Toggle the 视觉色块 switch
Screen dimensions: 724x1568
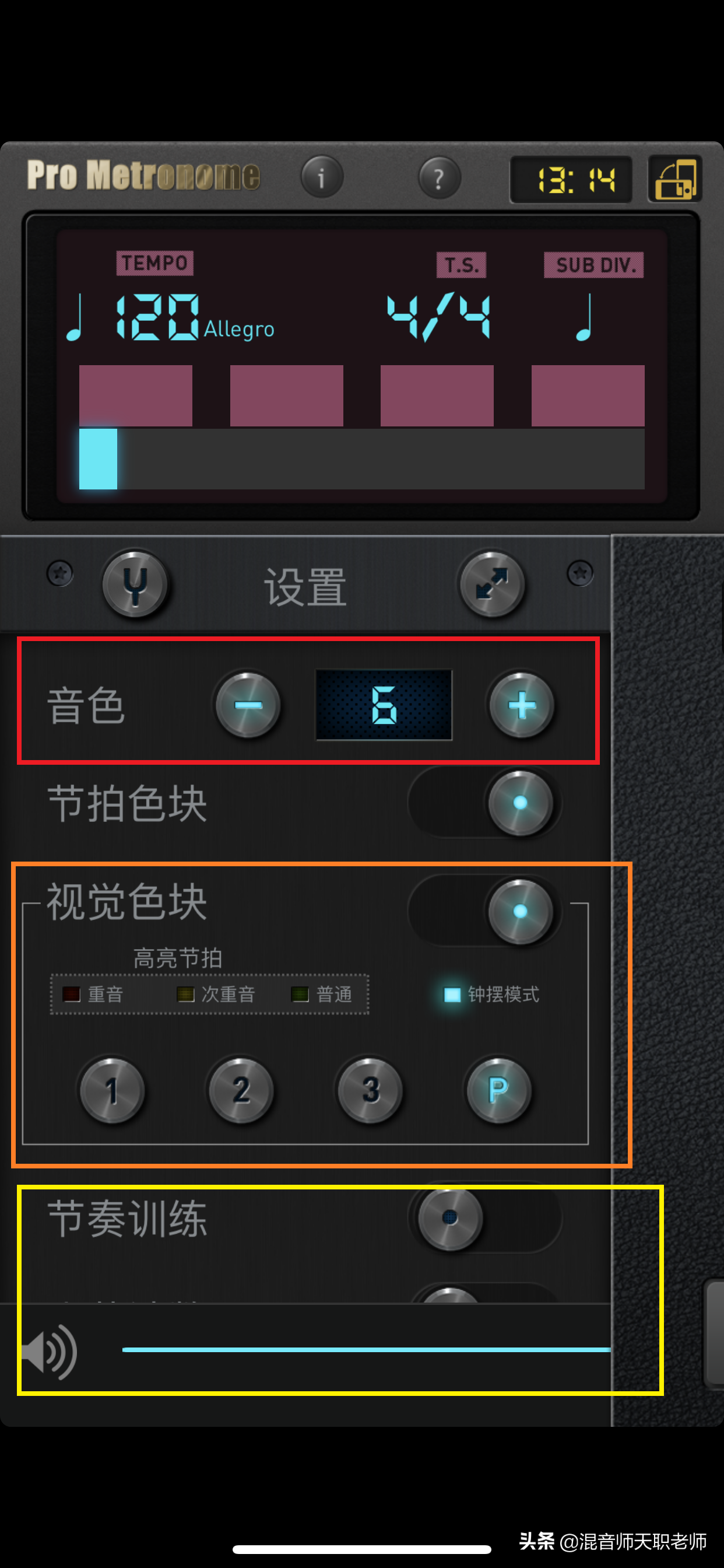(485, 911)
